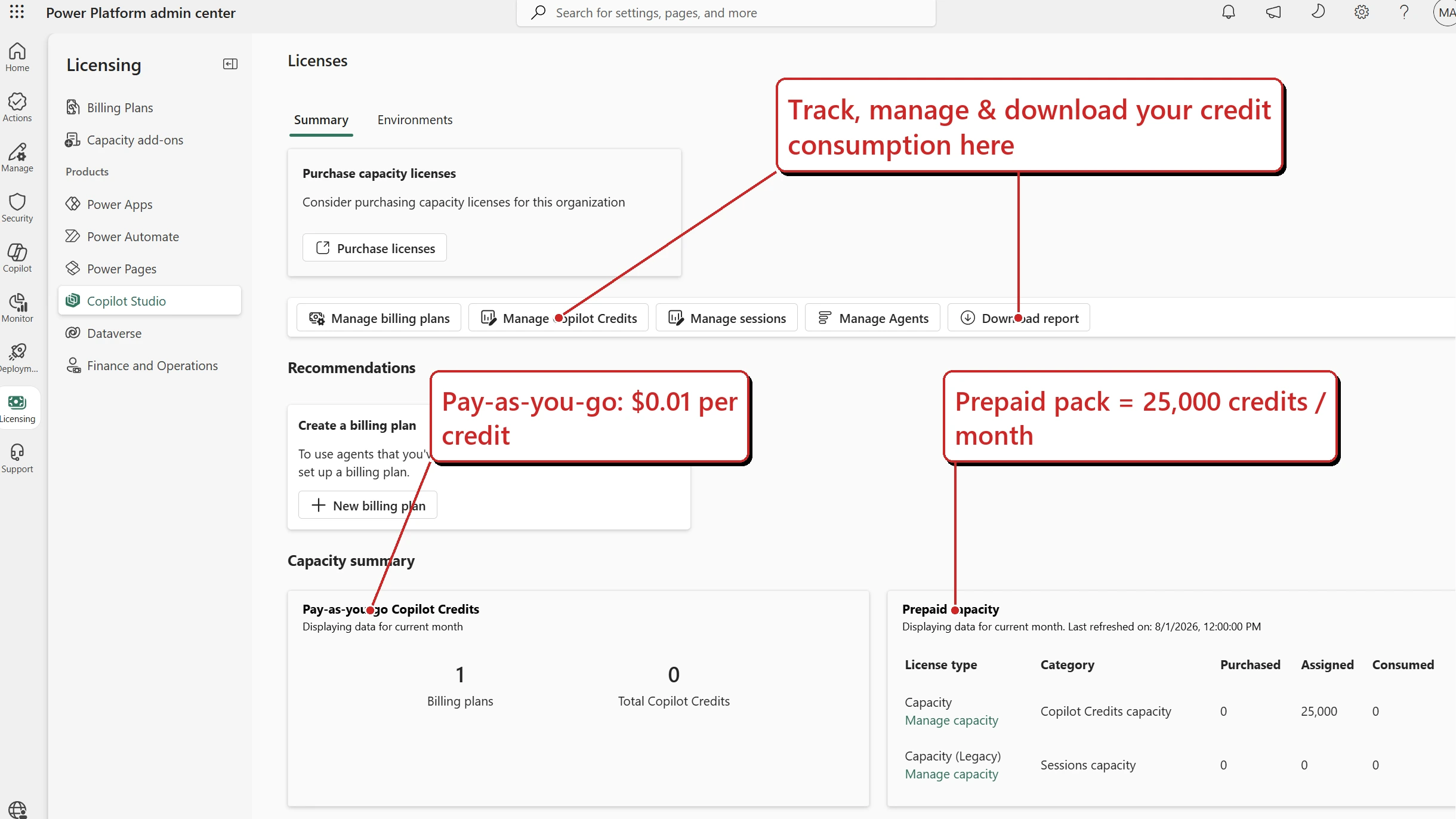Open Security in the left rail
The width and height of the screenshot is (1456, 819).
point(17,208)
